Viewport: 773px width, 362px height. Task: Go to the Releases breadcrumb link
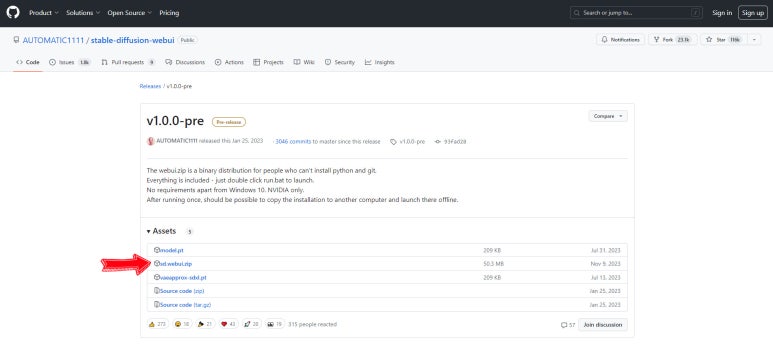[x=150, y=86]
